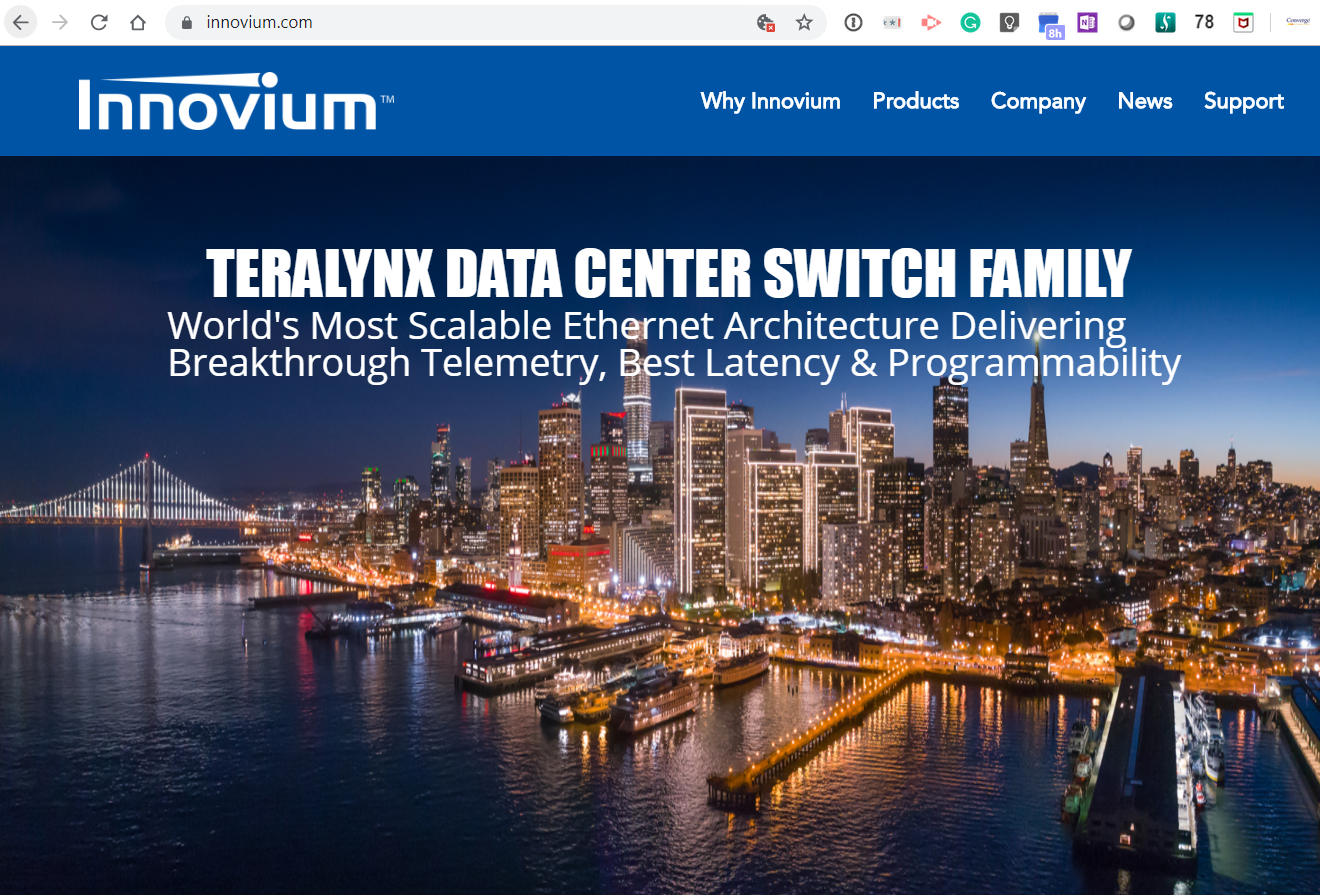Click the extension showing number 78

pos(1204,22)
